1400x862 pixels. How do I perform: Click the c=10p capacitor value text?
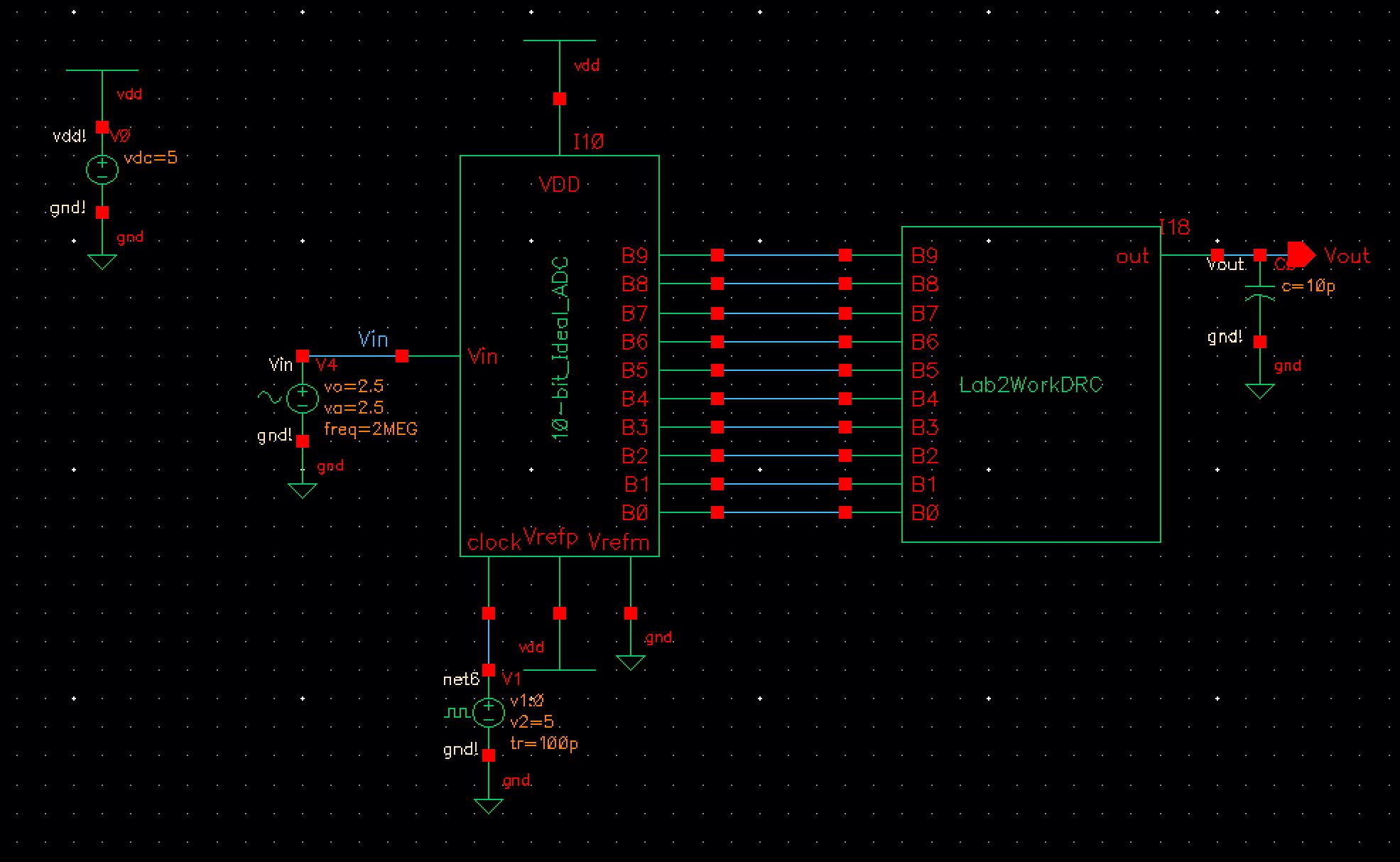pos(1308,286)
